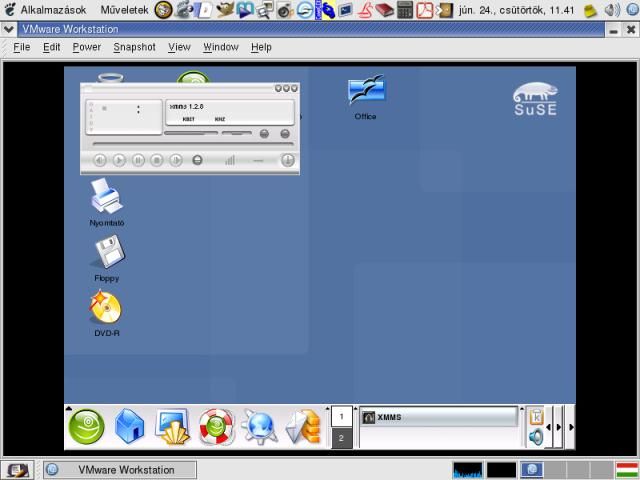Image resolution: width=640 pixels, height=480 pixels.
Task: Click the left arrow beside the KDE tray
Action: pyautogui.click(x=548, y=427)
